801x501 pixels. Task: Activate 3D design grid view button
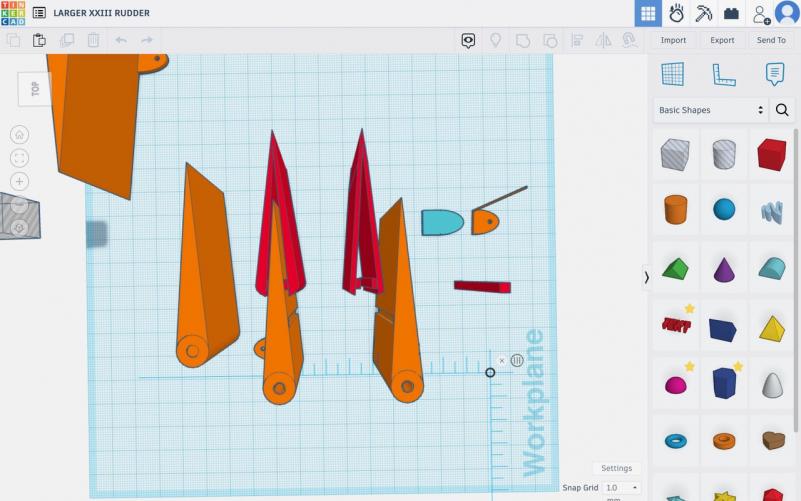[648, 14]
